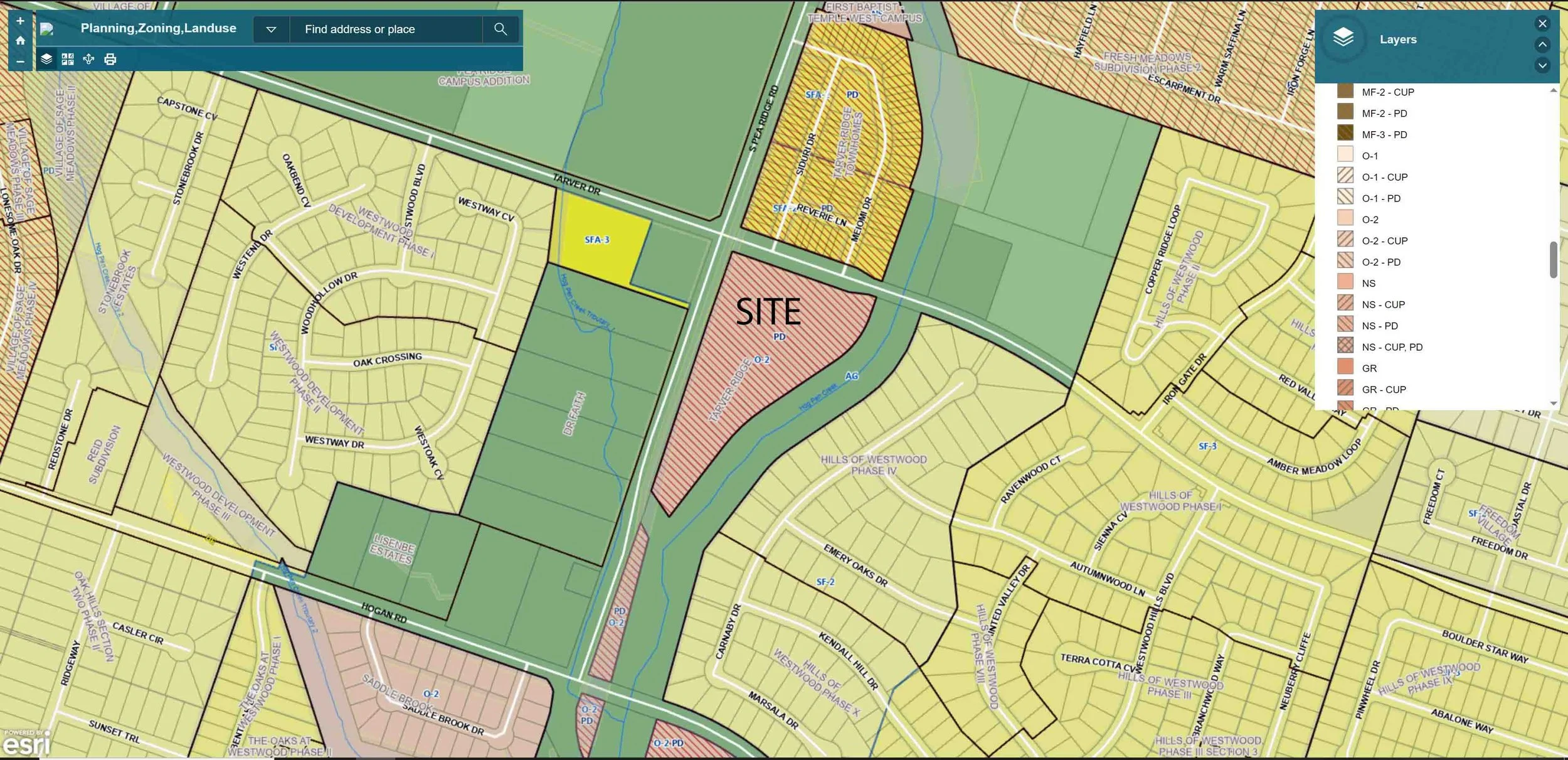Click the MF-3 - PD legend swatch

pos(1345,134)
